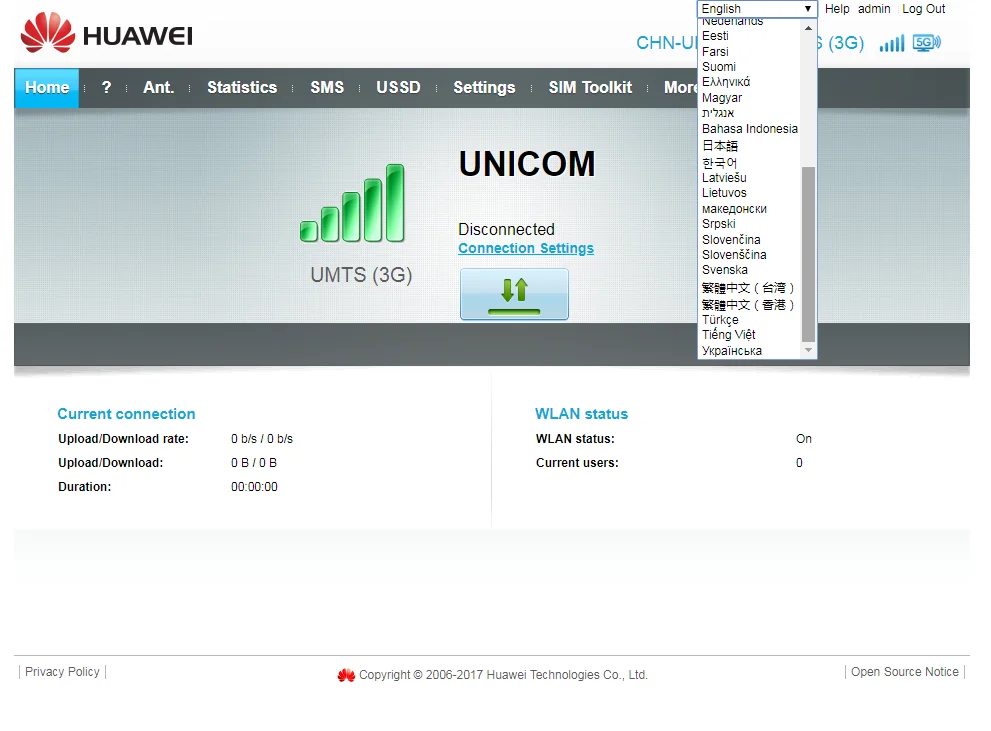The image size is (991, 731).
Task: Choose Suomi in the language list
Action: [749, 67]
